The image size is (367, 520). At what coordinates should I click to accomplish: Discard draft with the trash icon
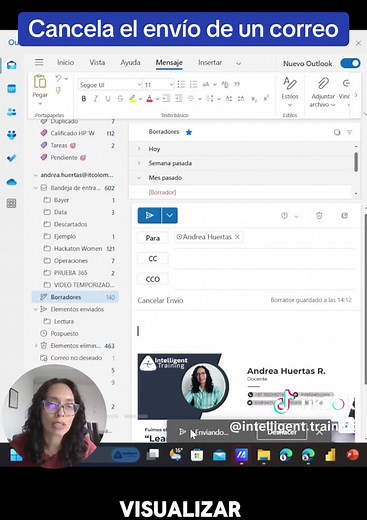click(x=319, y=216)
